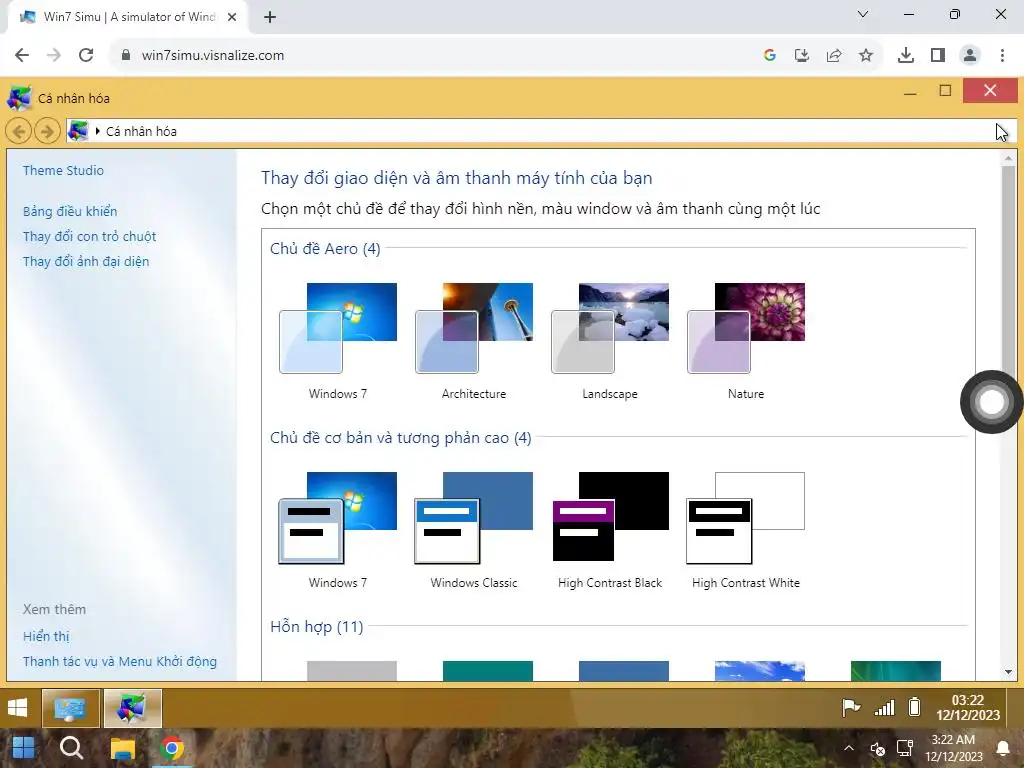Apply the Architecture theme
Viewport: 1024px width, 768px height.
tap(474, 341)
